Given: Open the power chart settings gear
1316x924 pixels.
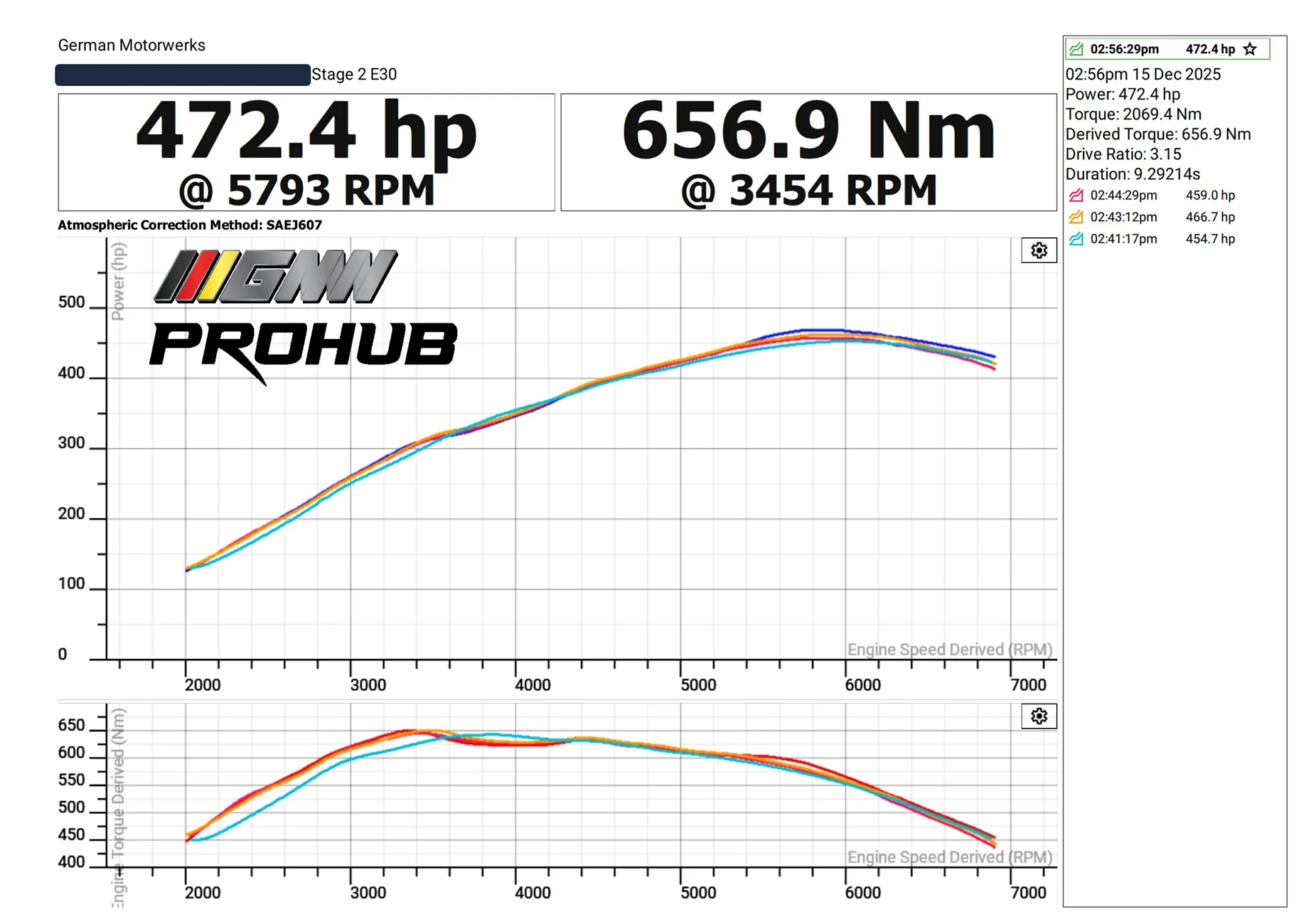Looking at the screenshot, I should [1039, 250].
